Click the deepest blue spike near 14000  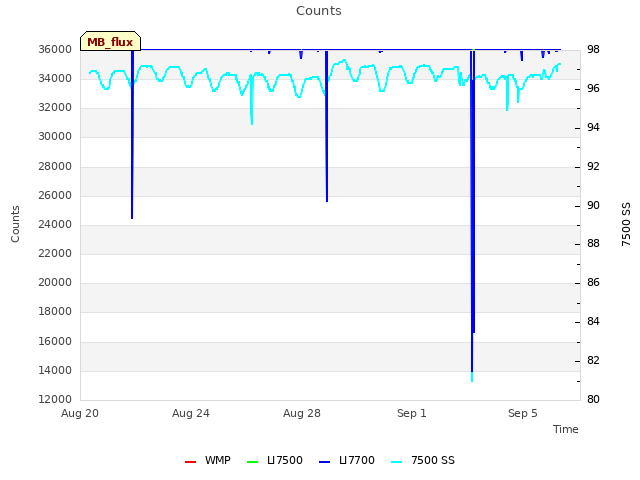(x=472, y=212)
